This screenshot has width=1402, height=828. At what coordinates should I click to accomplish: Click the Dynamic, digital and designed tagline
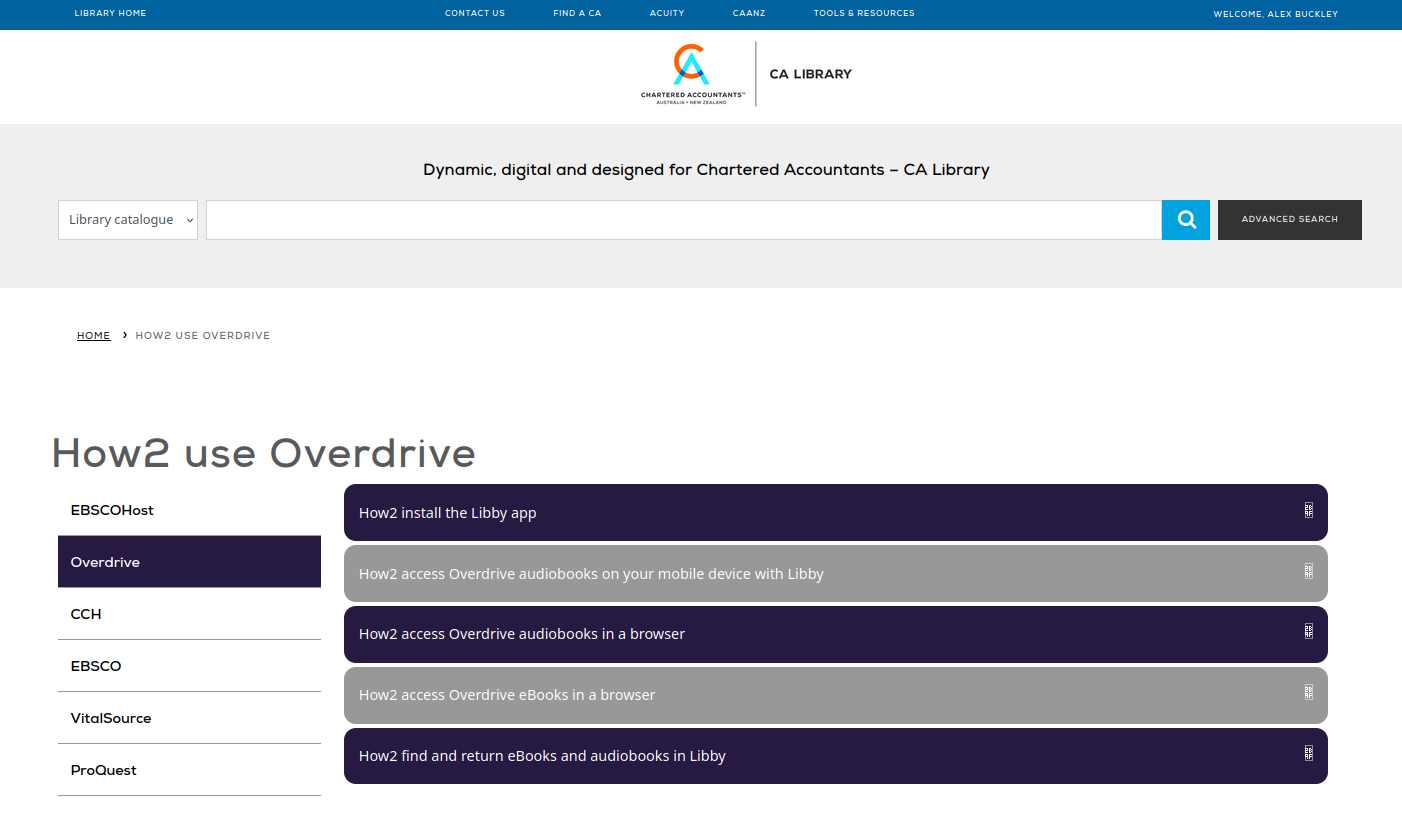tap(706, 170)
